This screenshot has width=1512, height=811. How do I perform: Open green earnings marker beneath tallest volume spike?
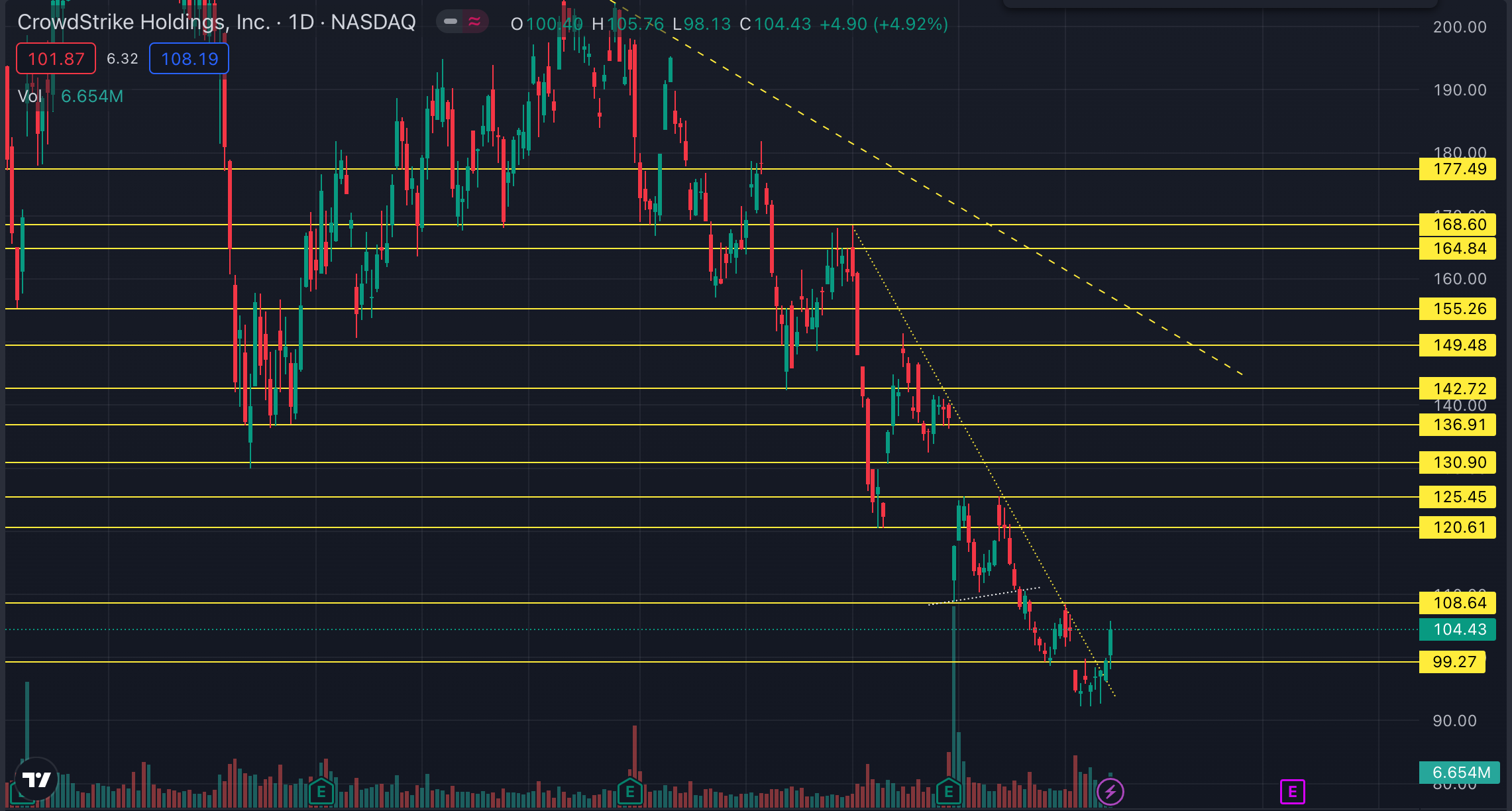949,791
